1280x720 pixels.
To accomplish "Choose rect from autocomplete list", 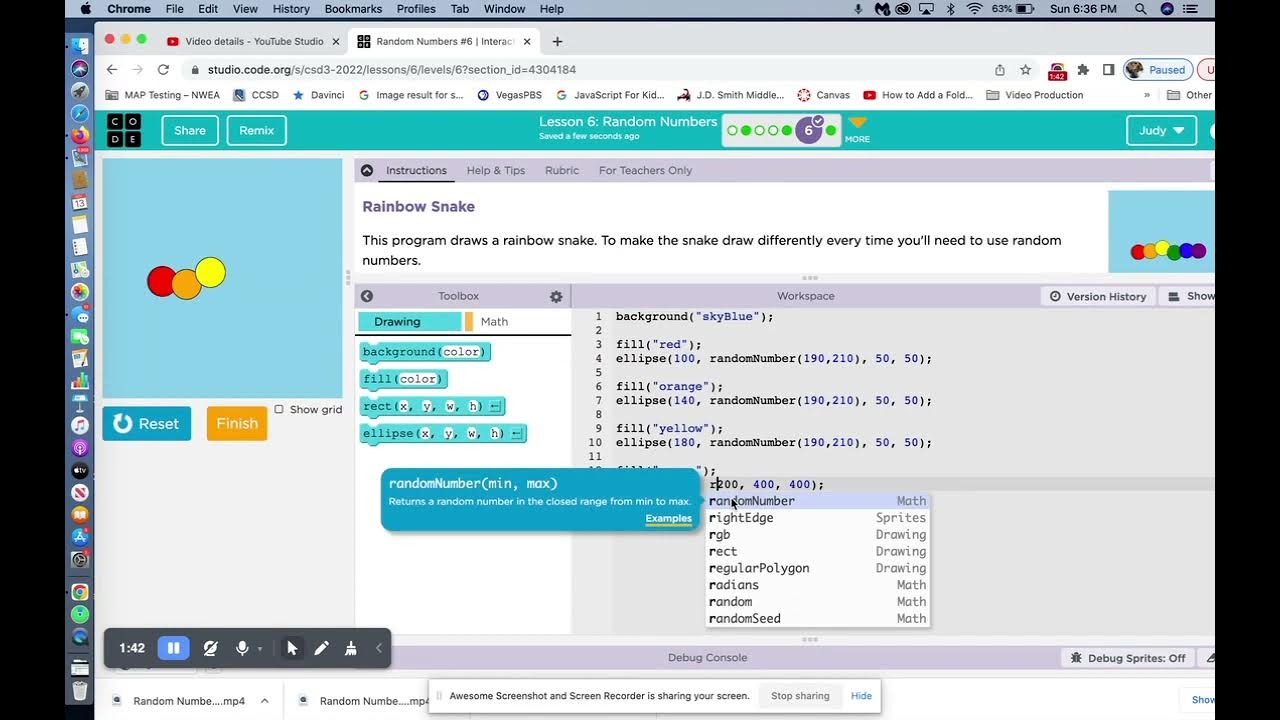I will point(817,552).
